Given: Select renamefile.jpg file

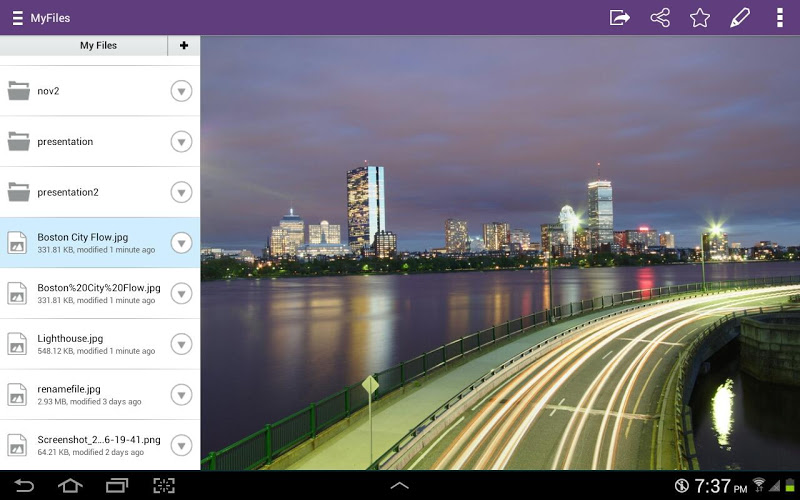Looking at the screenshot, I should tap(100, 394).
